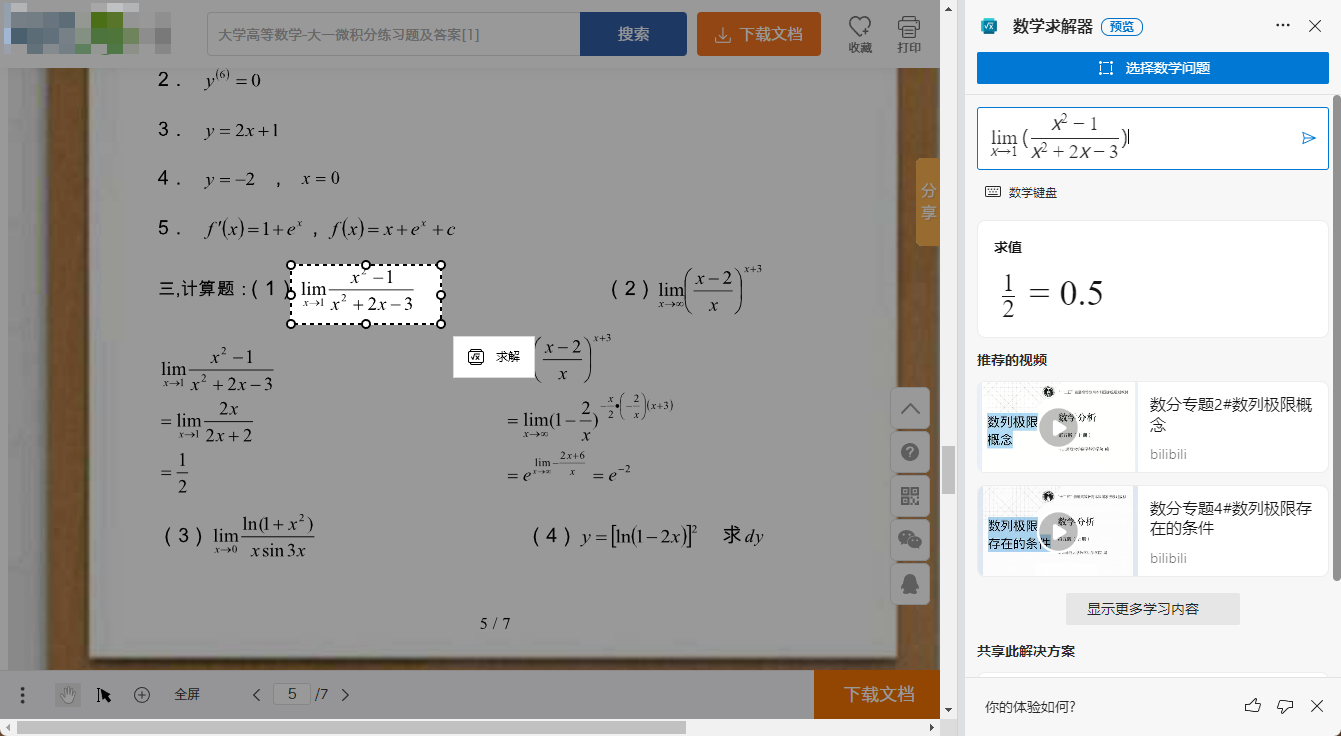Share the page via the WeChat icon
The image size is (1341, 736).
pyautogui.click(x=910, y=540)
